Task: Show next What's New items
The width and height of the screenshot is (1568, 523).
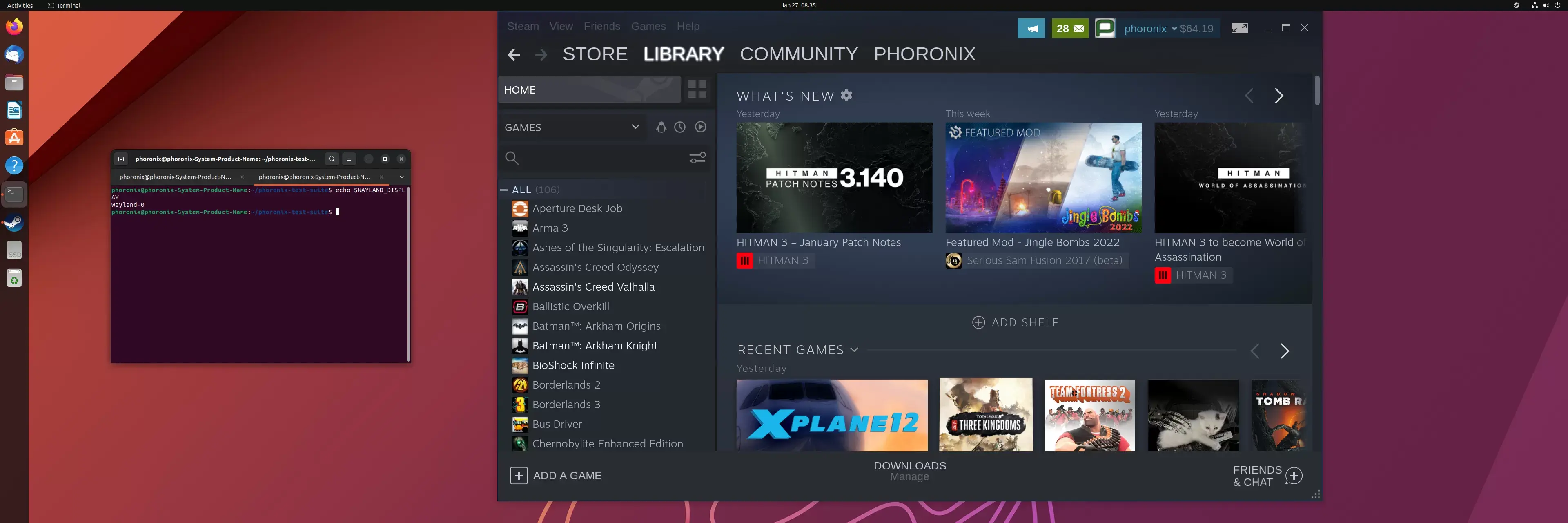Action: (x=1279, y=96)
